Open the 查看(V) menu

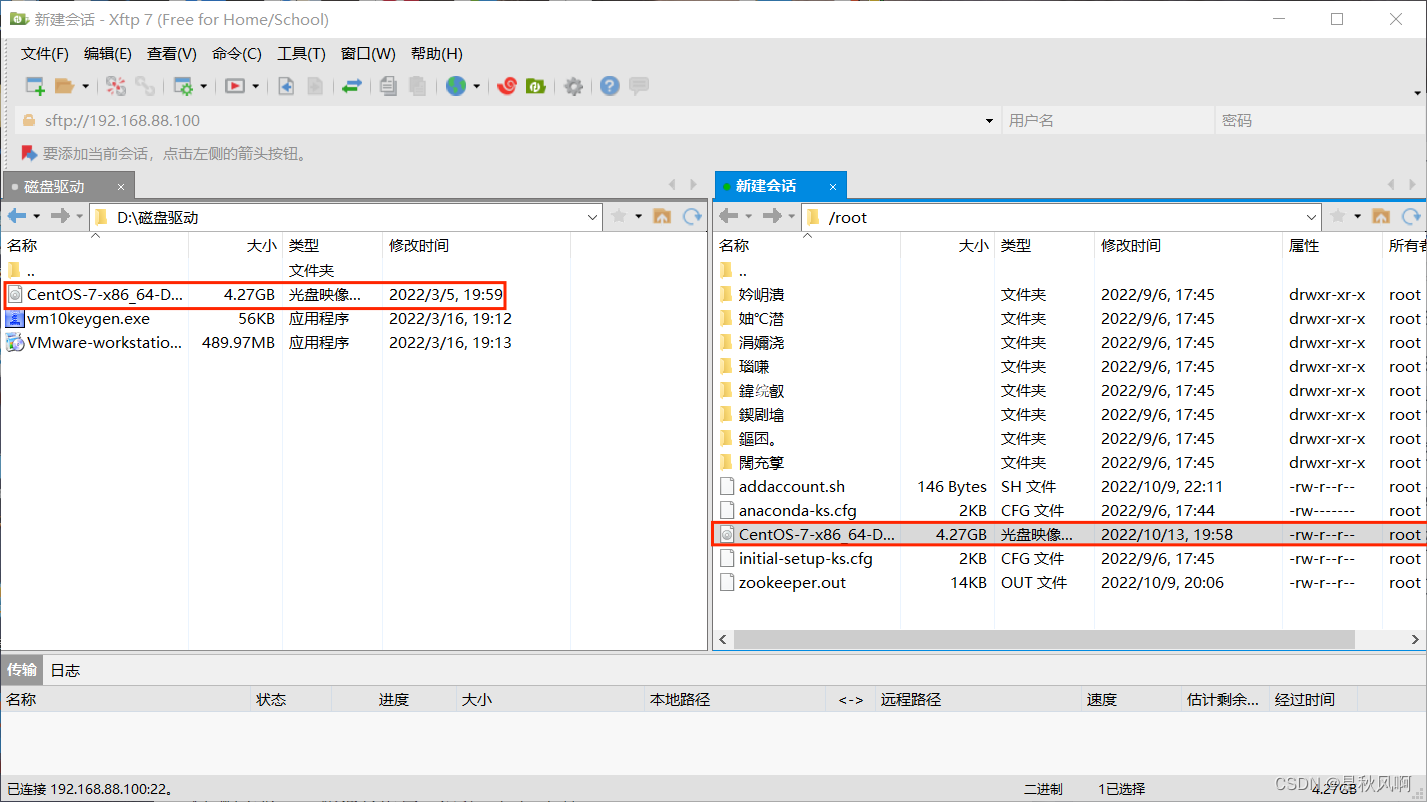(172, 54)
